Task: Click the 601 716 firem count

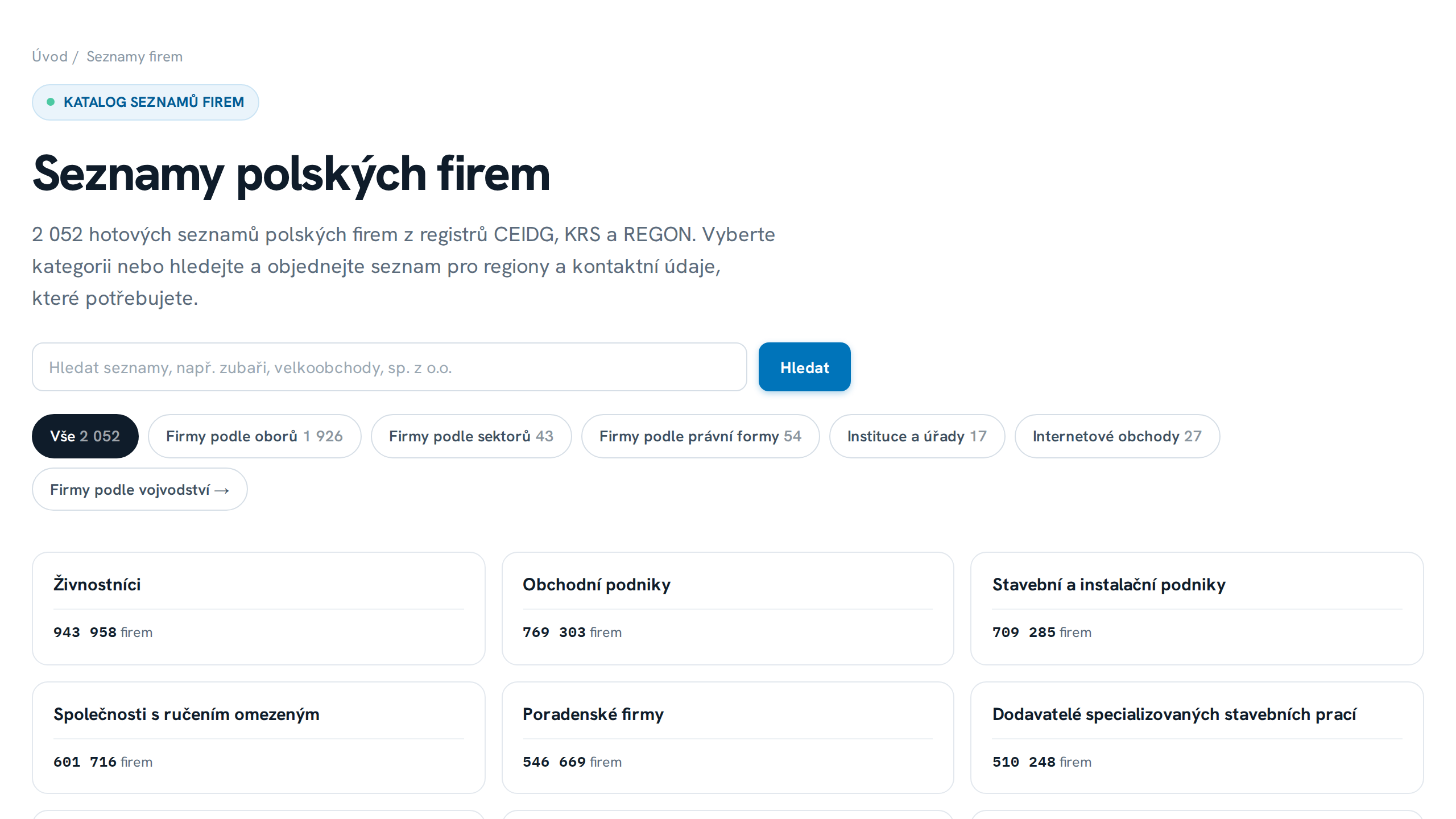Action: tap(103, 762)
